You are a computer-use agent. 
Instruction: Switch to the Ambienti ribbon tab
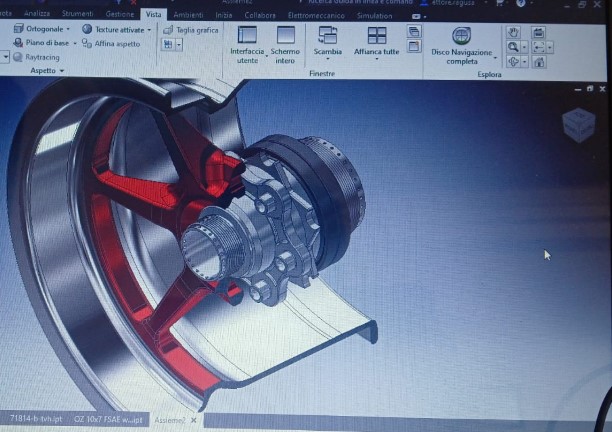pos(187,15)
